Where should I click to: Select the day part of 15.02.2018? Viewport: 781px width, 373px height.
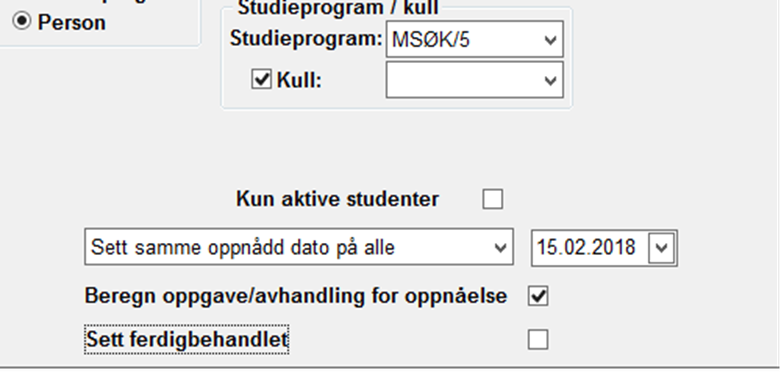pos(545,248)
